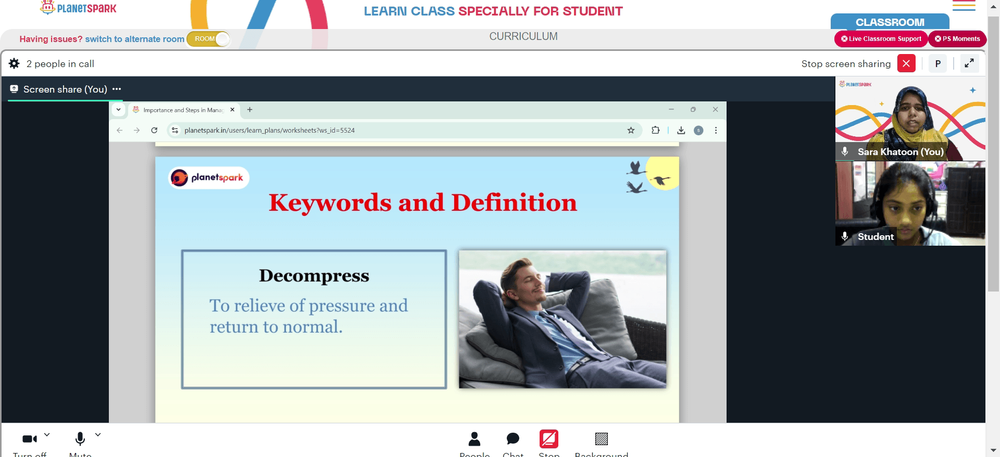Click microphone icon on Student tile

[845, 236]
